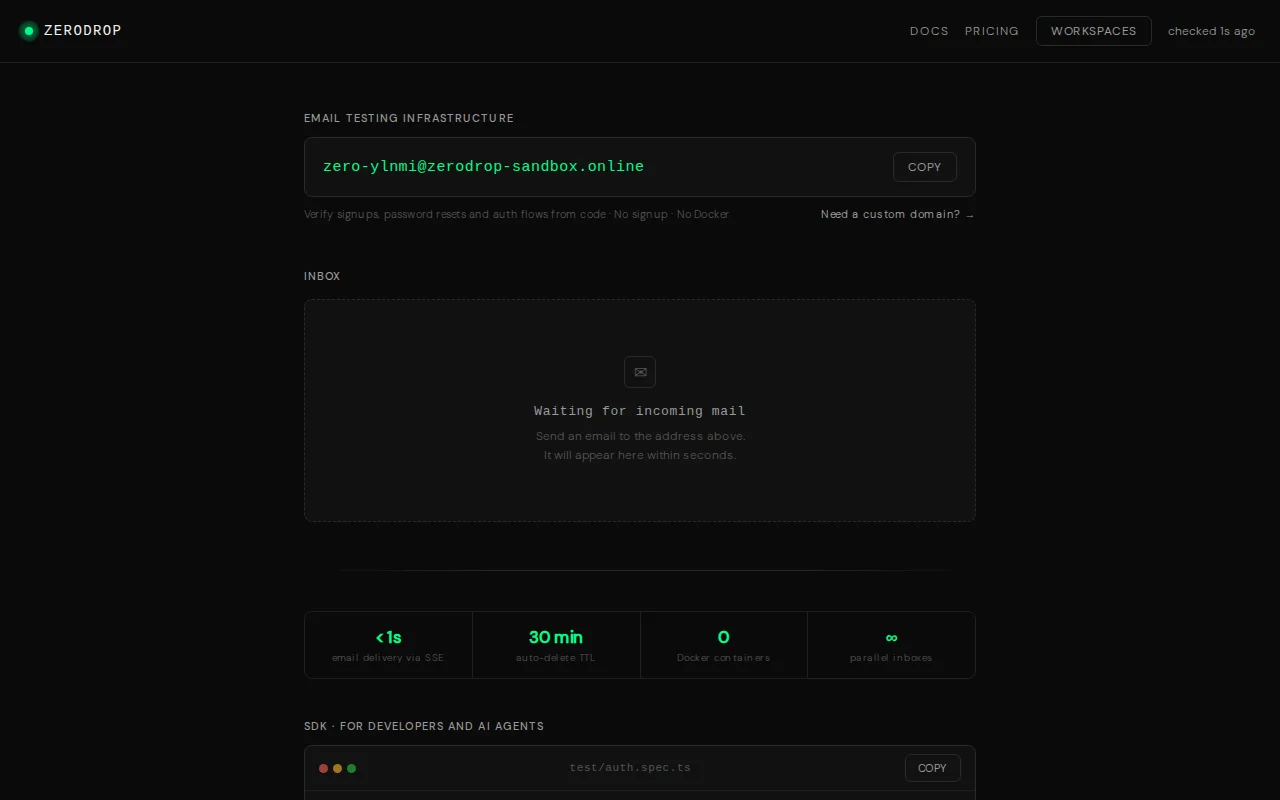Viewport: 1280px width, 800px height.
Task: Click the 'SDK · FOR DEVELOPERS AND AI AGENTS' heading
Action: [x=424, y=726]
